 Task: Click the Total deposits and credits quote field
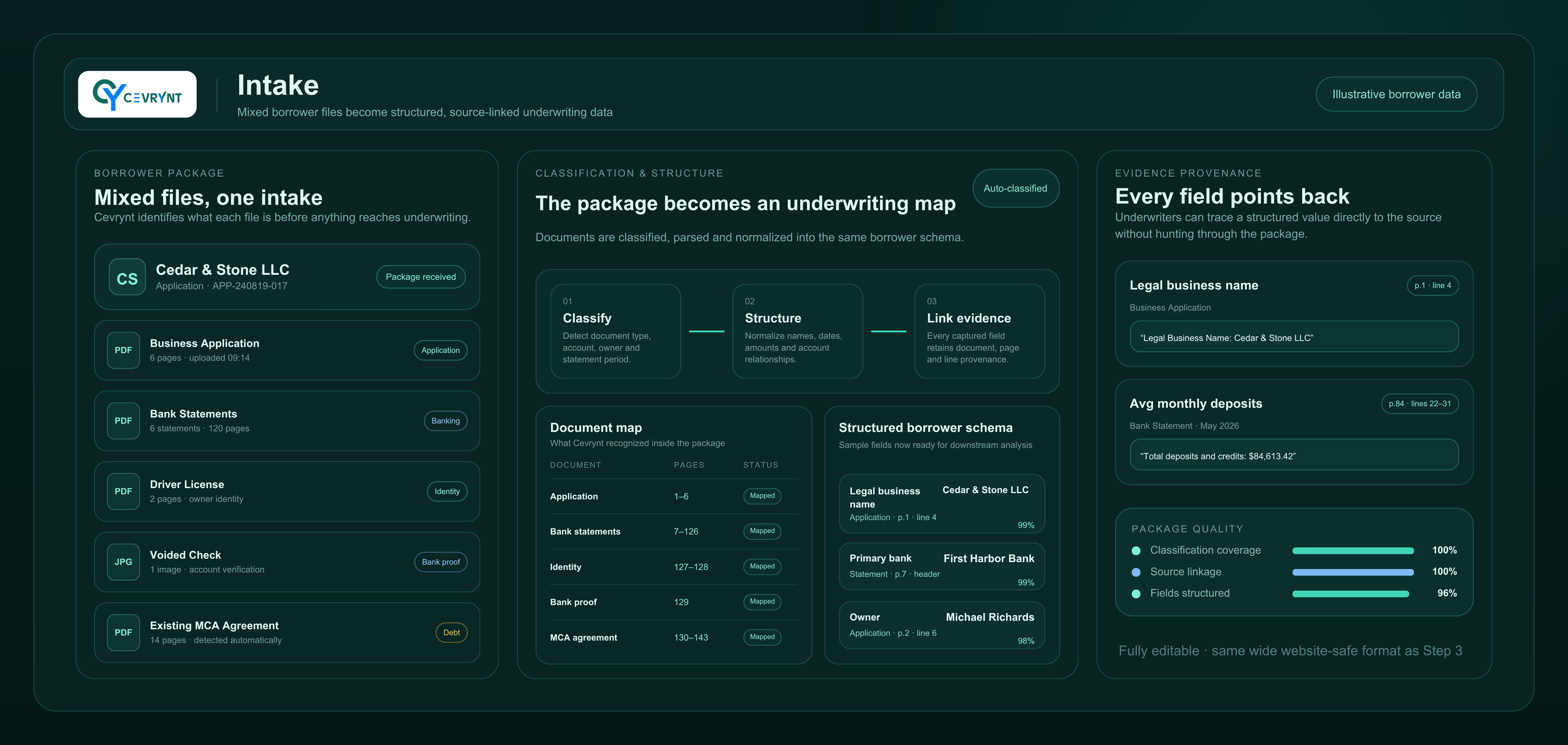(1294, 455)
